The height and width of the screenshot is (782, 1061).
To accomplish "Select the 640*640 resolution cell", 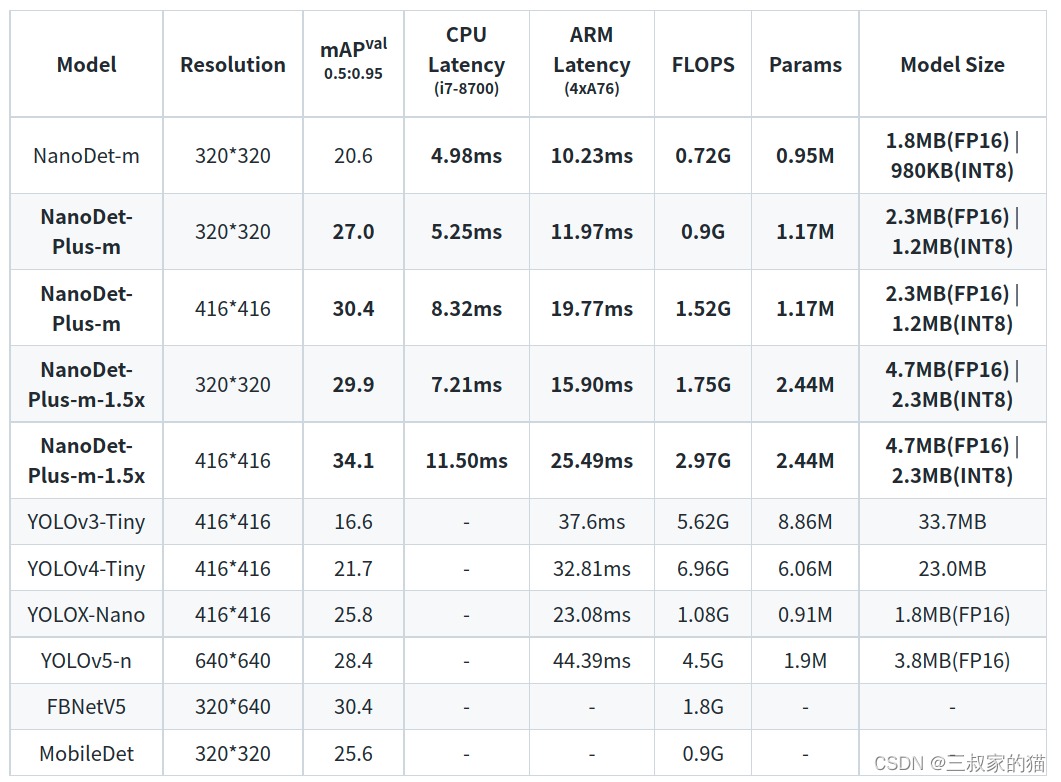I will 233,661.
